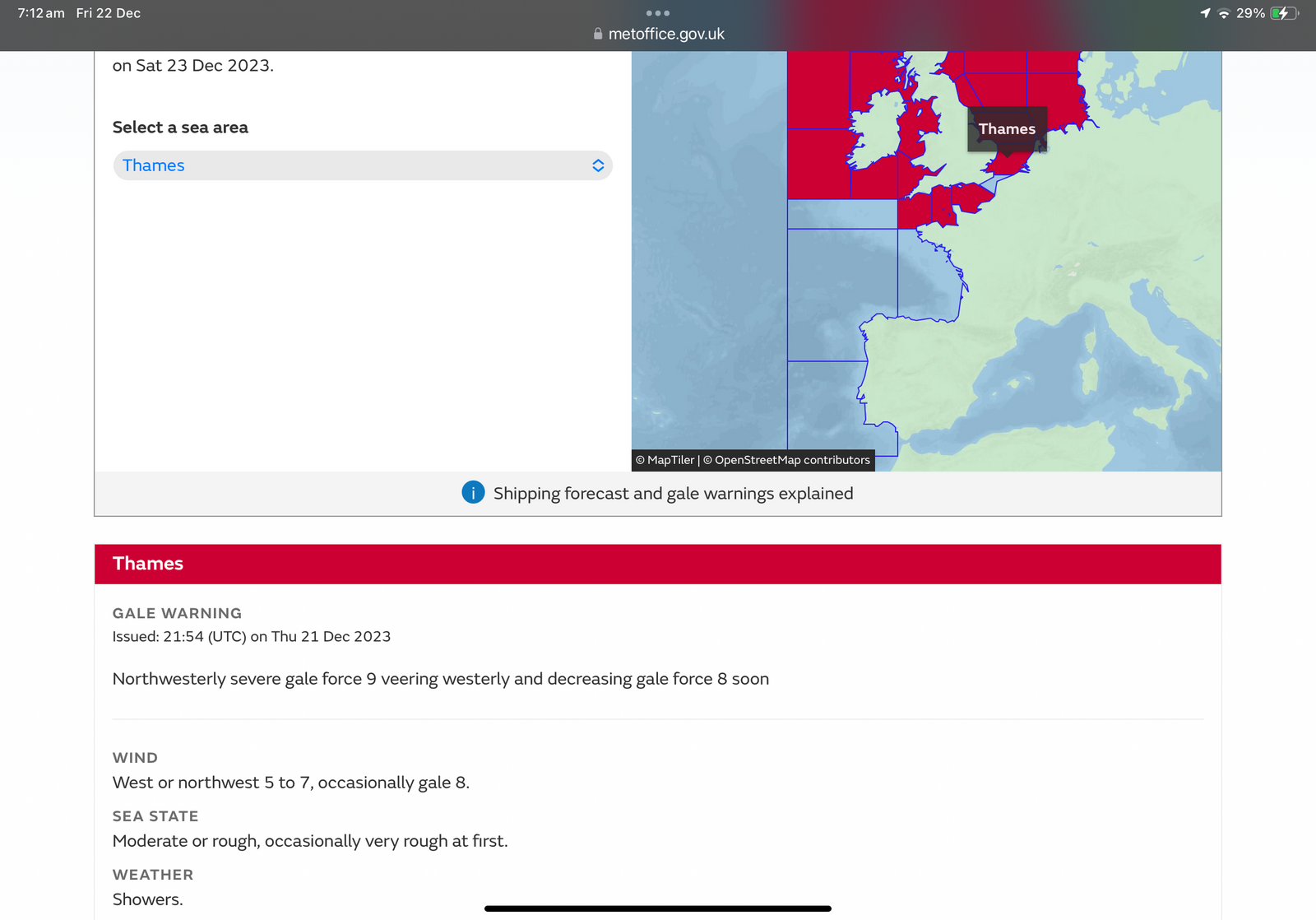This screenshot has height=920, width=1316.
Task: Tap the location arrow status icon
Action: click(x=1205, y=13)
